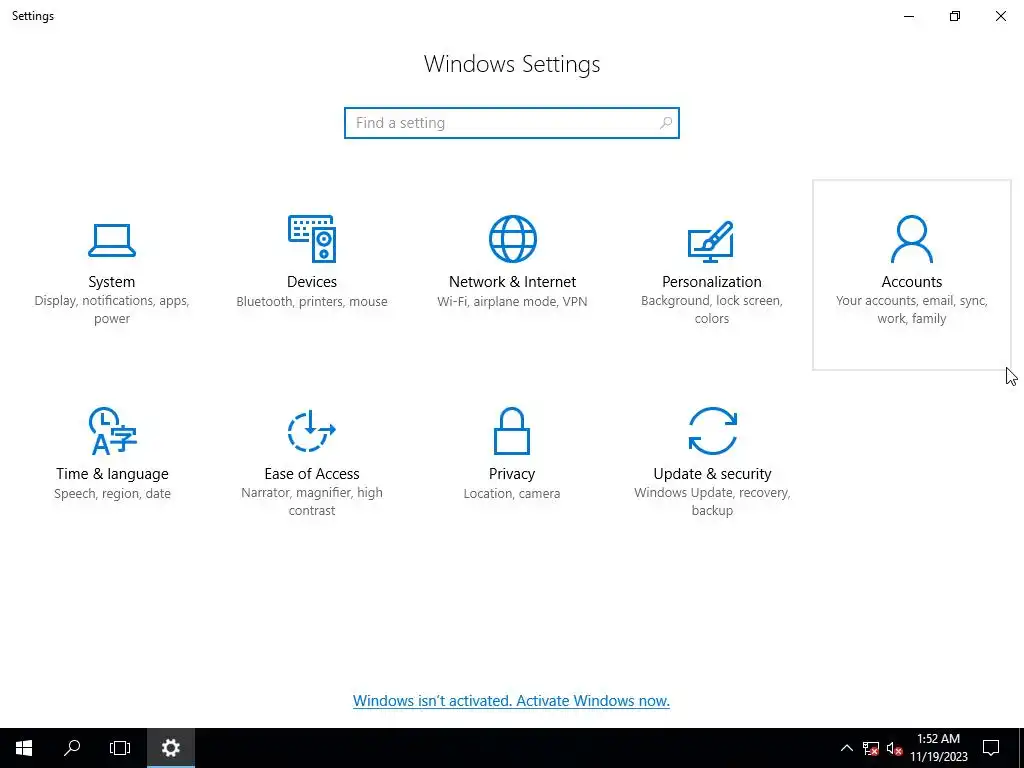Viewport: 1024px width, 768px height.
Task: Open the network status tray icon
Action: point(871,748)
